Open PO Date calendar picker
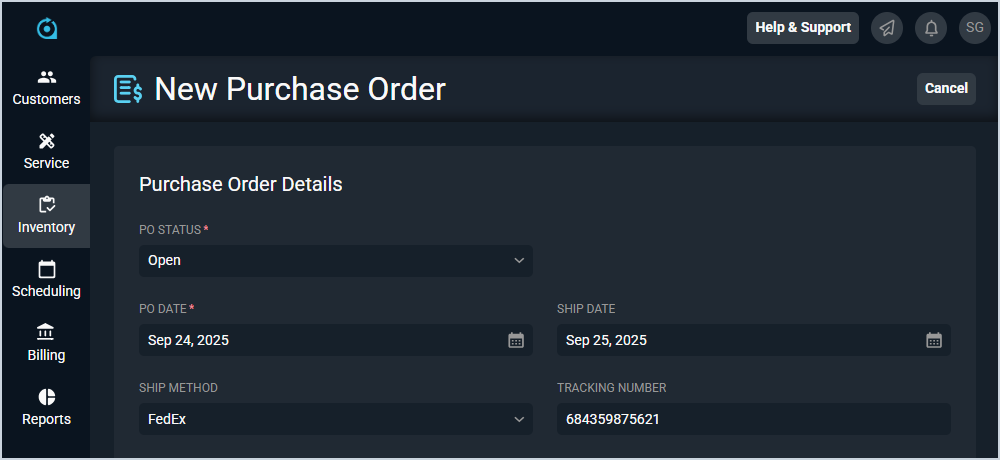1000x460 pixels. click(516, 340)
